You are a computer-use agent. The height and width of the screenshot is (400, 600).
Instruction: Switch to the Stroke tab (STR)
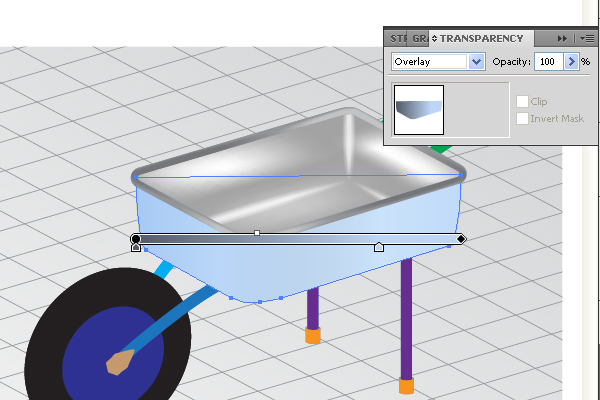point(398,39)
